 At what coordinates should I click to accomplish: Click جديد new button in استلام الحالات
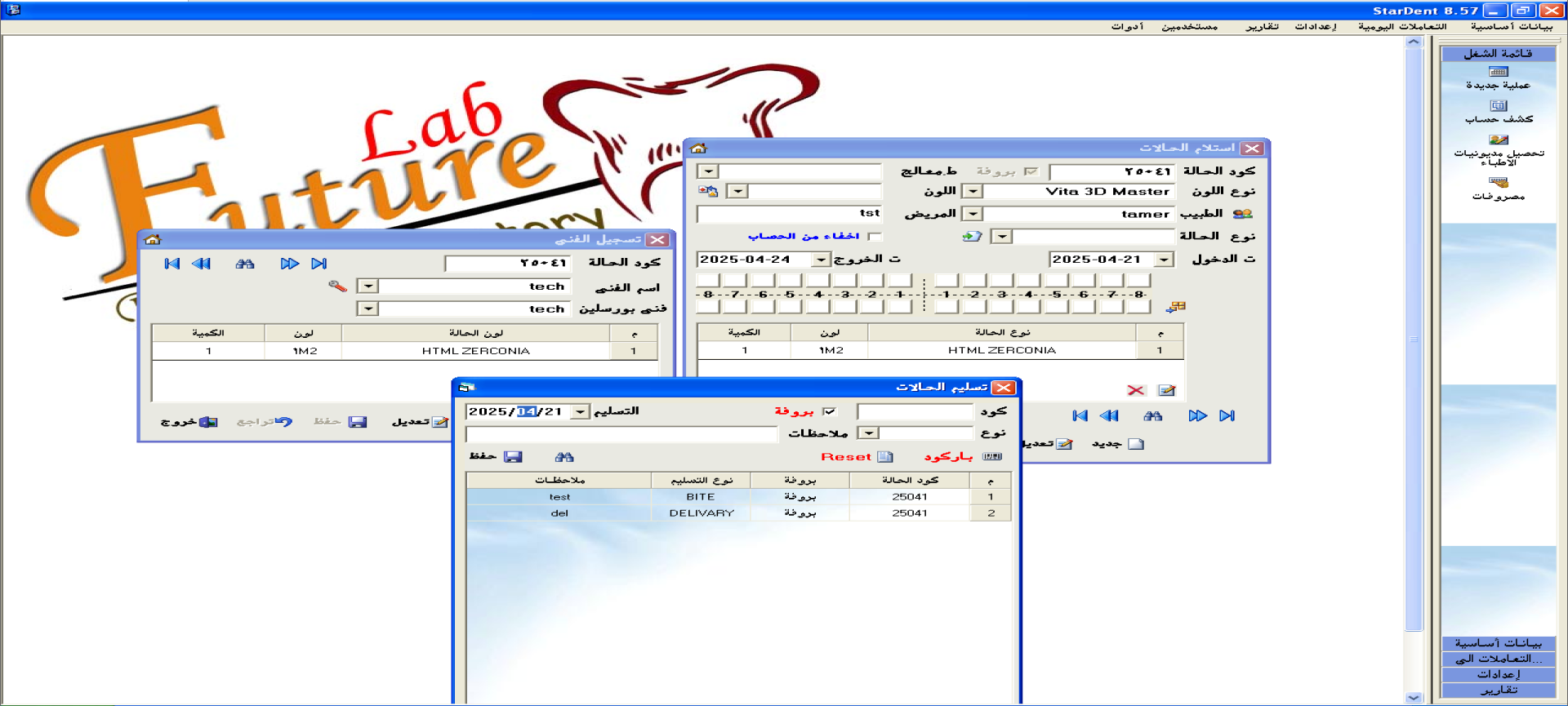pos(1118,443)
